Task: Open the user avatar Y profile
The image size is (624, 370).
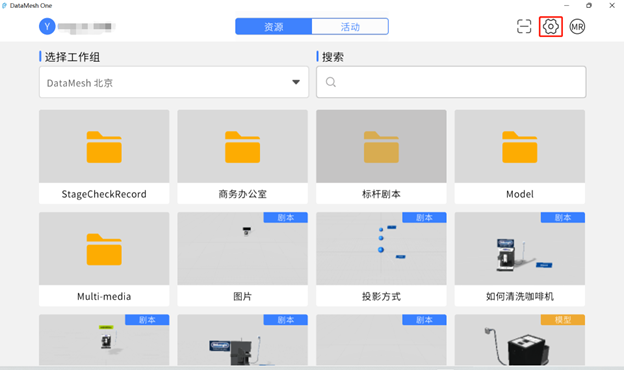Action: point(47,27)
